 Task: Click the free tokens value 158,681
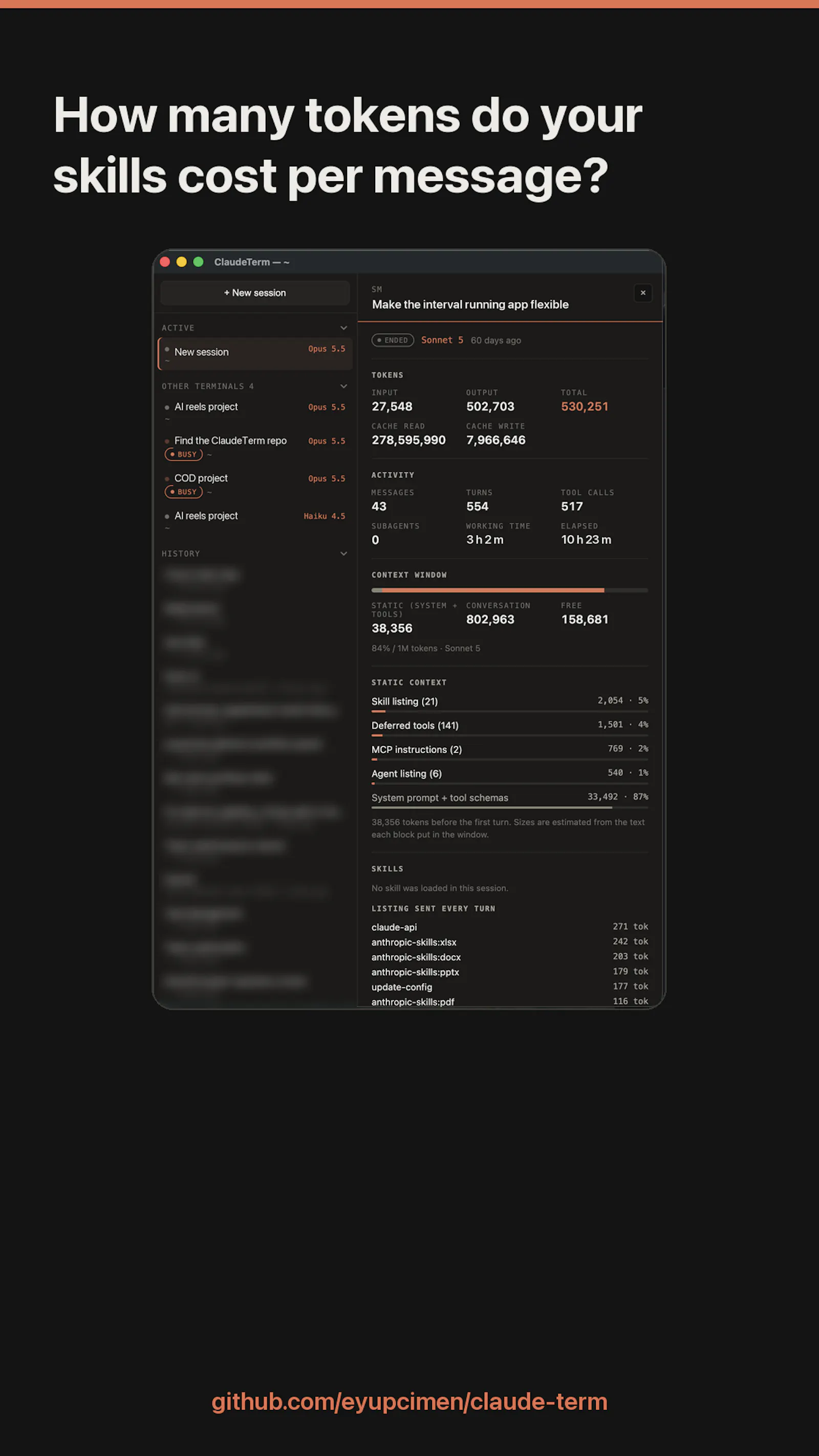point(585,619)
